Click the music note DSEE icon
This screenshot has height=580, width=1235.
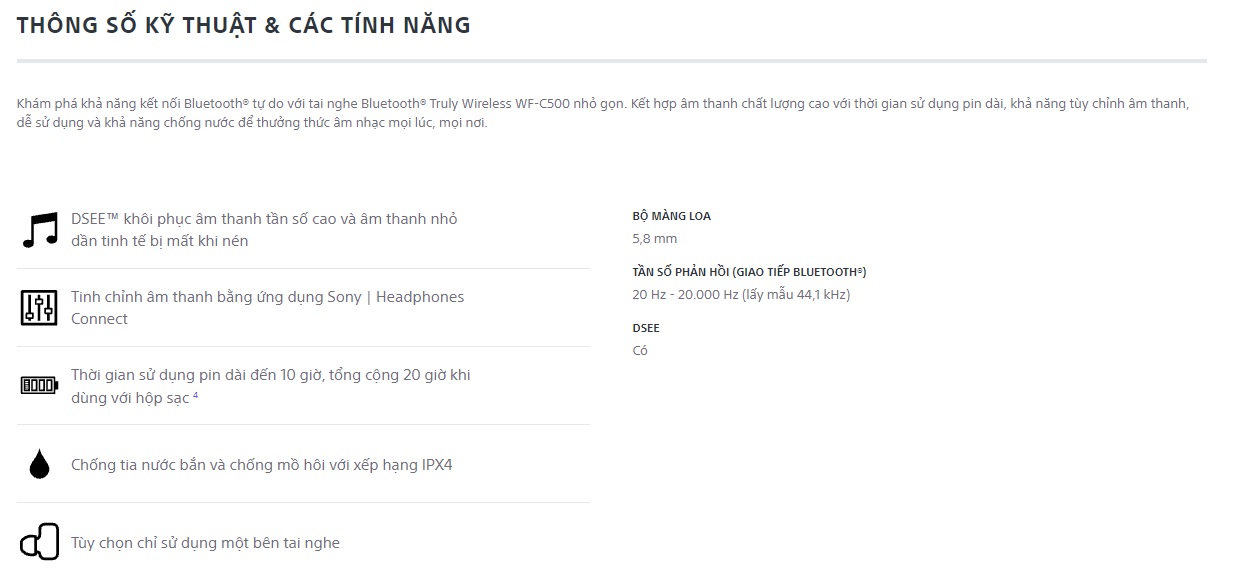click(40, 230)
